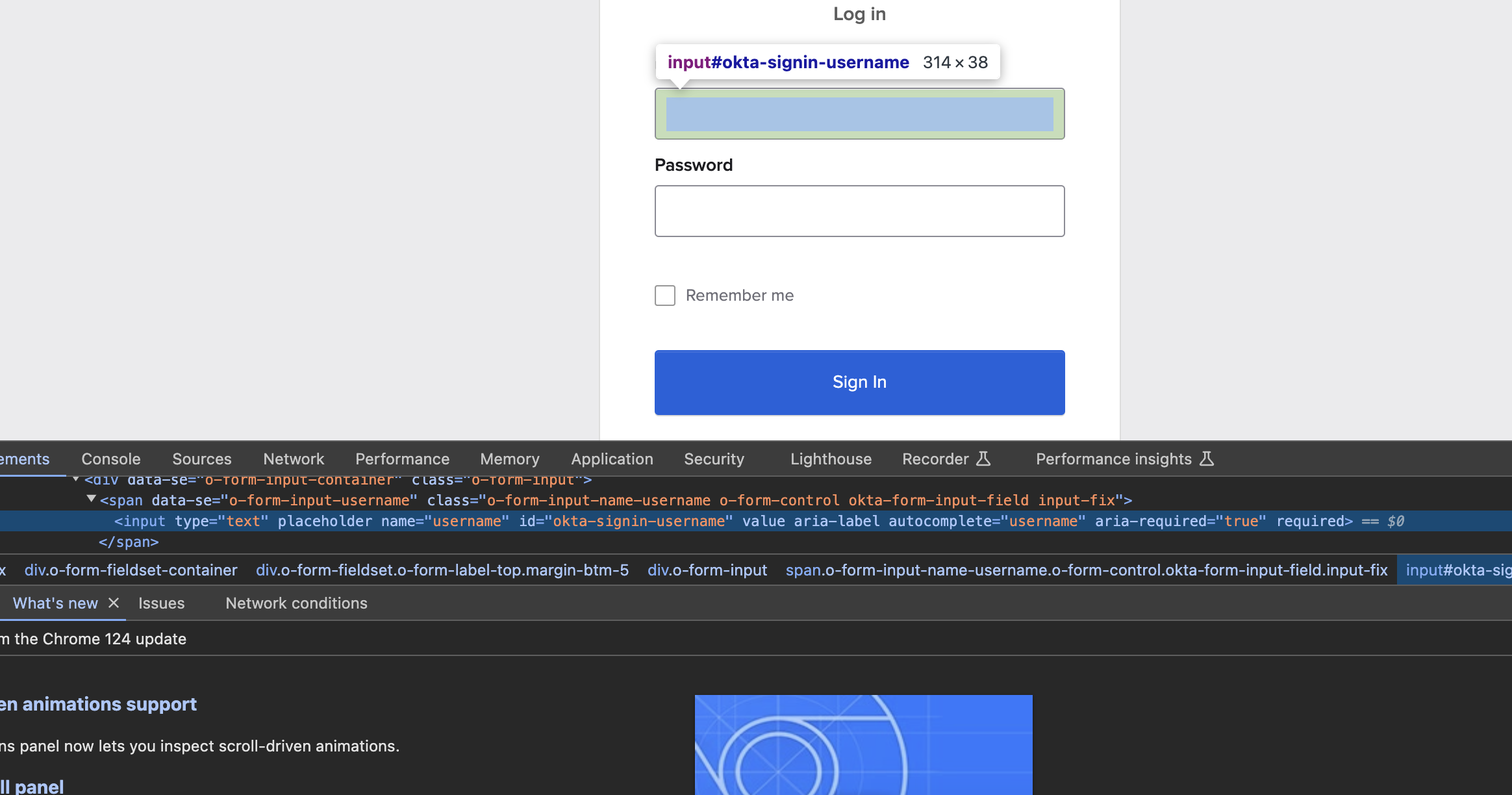Screen dimensions: 1512x795
Task: Click breadcrumb div.o-form-input
Action: point(707,570)
